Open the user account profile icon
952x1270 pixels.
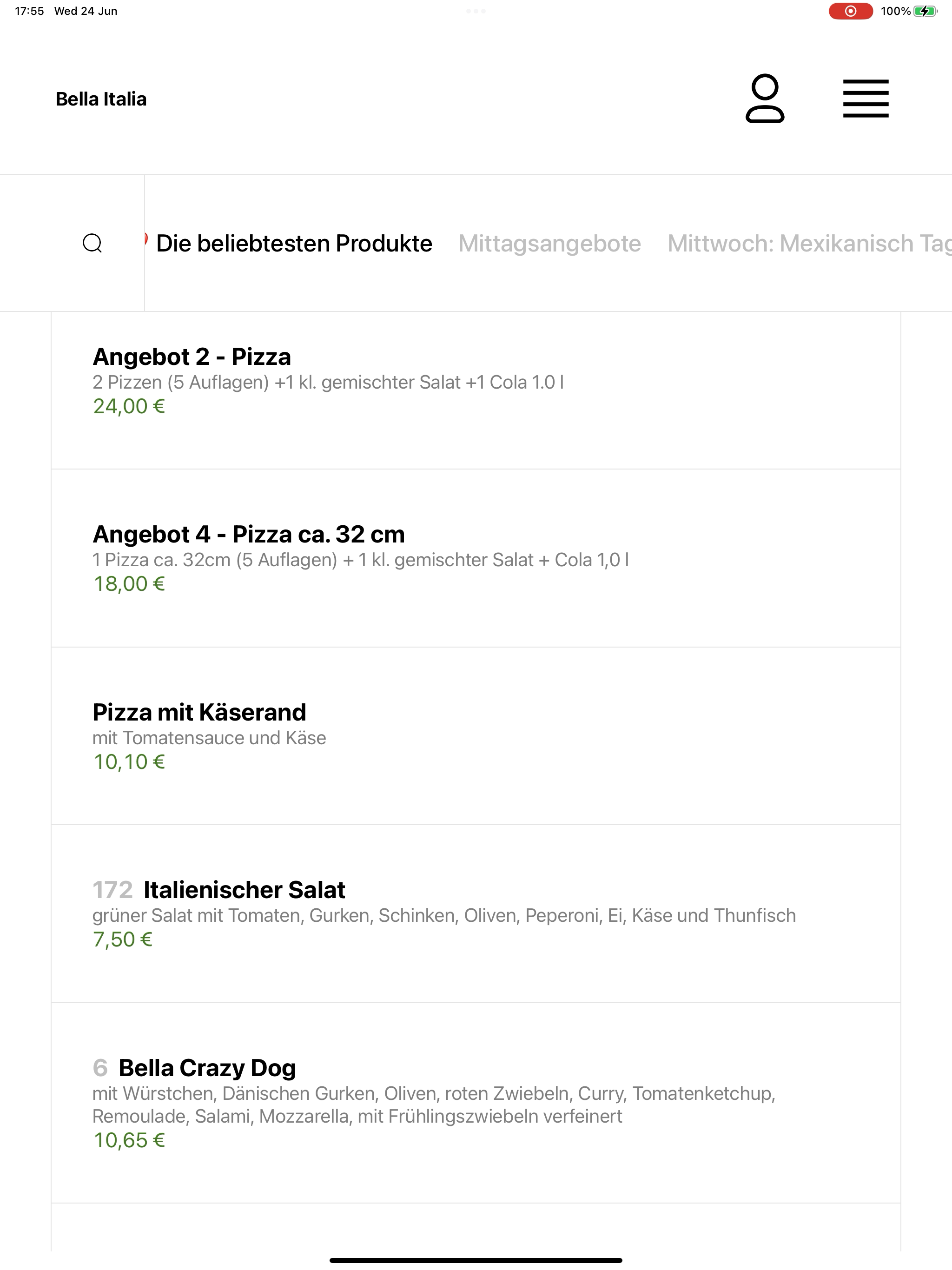click(x=764, y=99)
